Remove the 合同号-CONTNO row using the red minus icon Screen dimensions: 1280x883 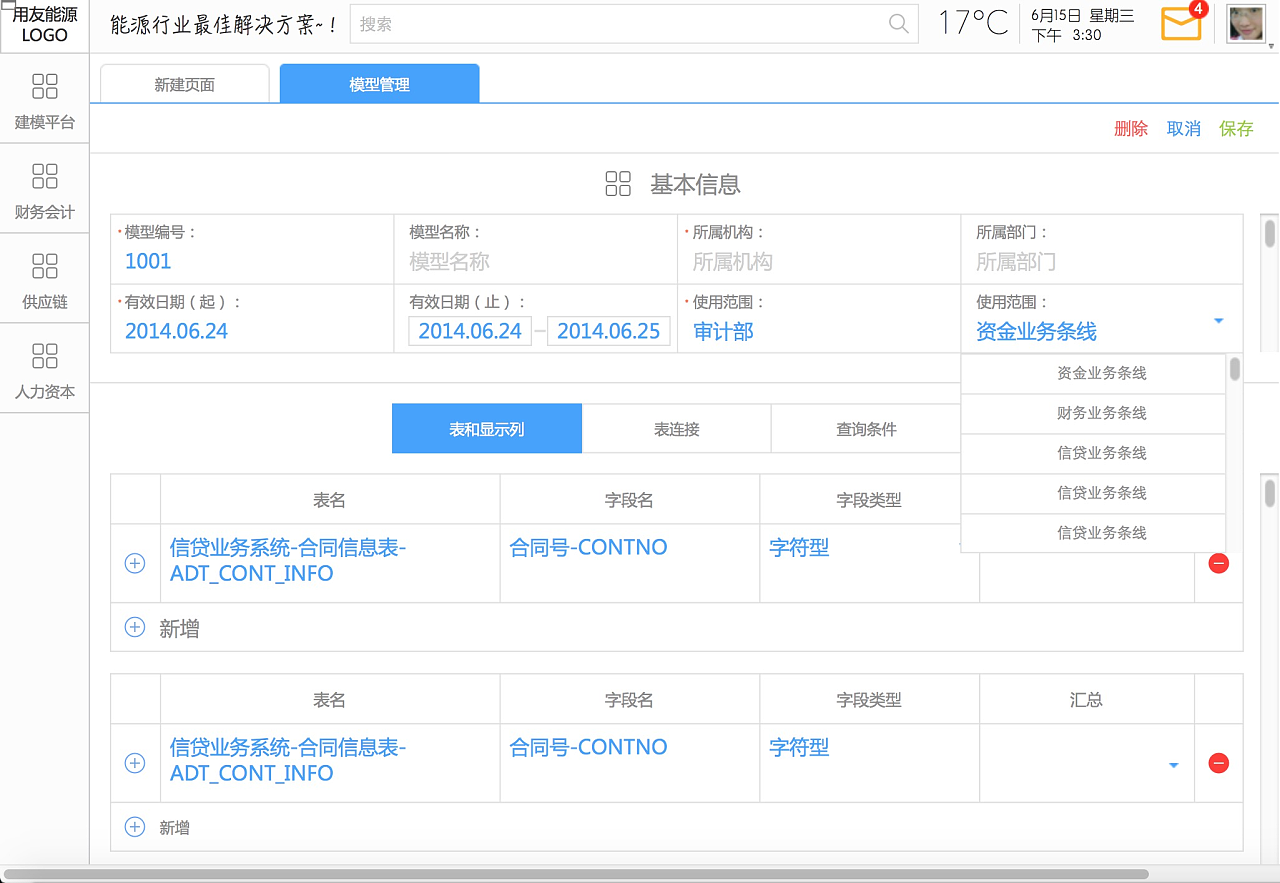tap(1218, 563)
